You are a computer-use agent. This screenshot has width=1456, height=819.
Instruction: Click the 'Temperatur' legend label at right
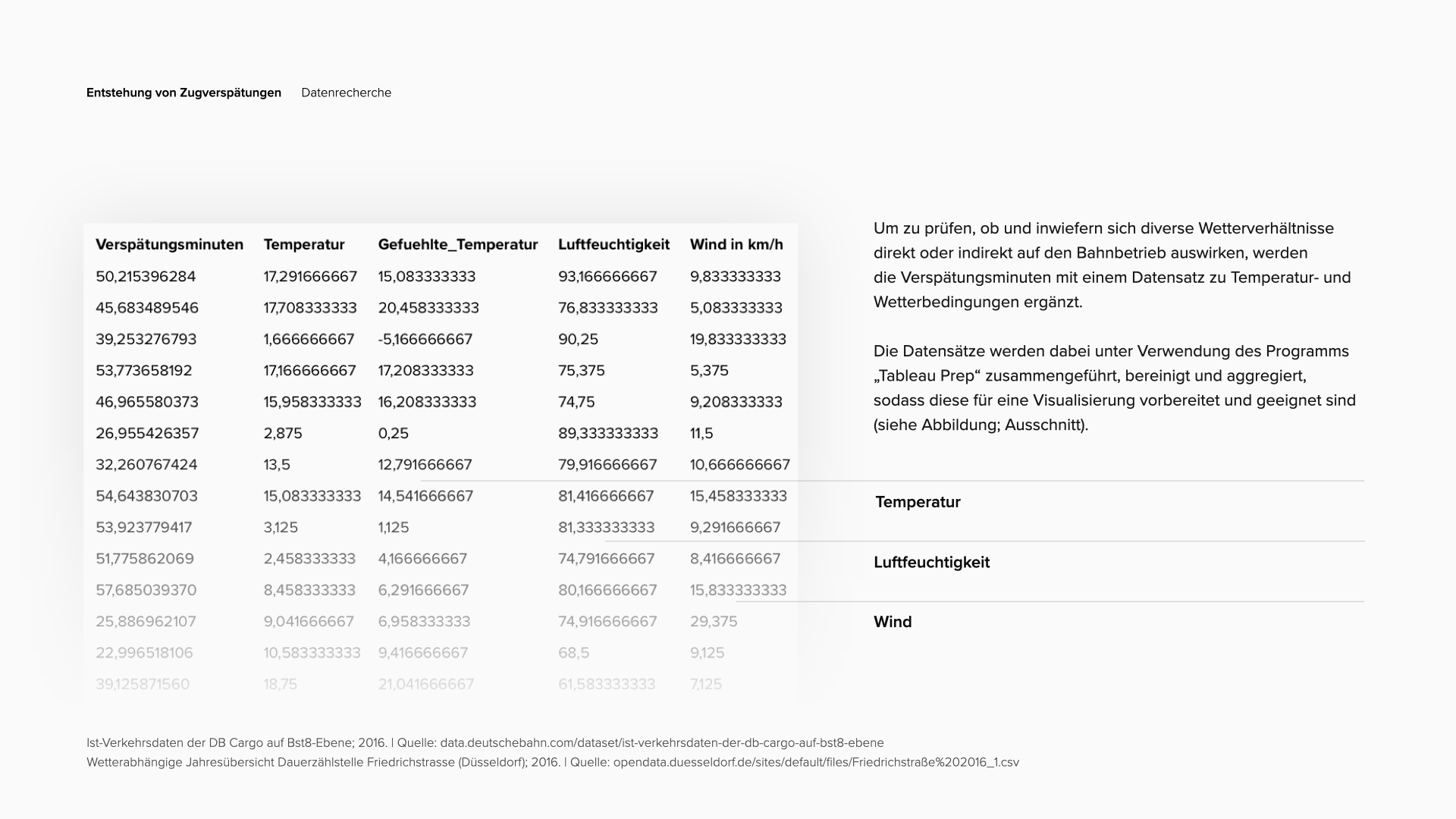pyautogui.click(x=918, y=502)
